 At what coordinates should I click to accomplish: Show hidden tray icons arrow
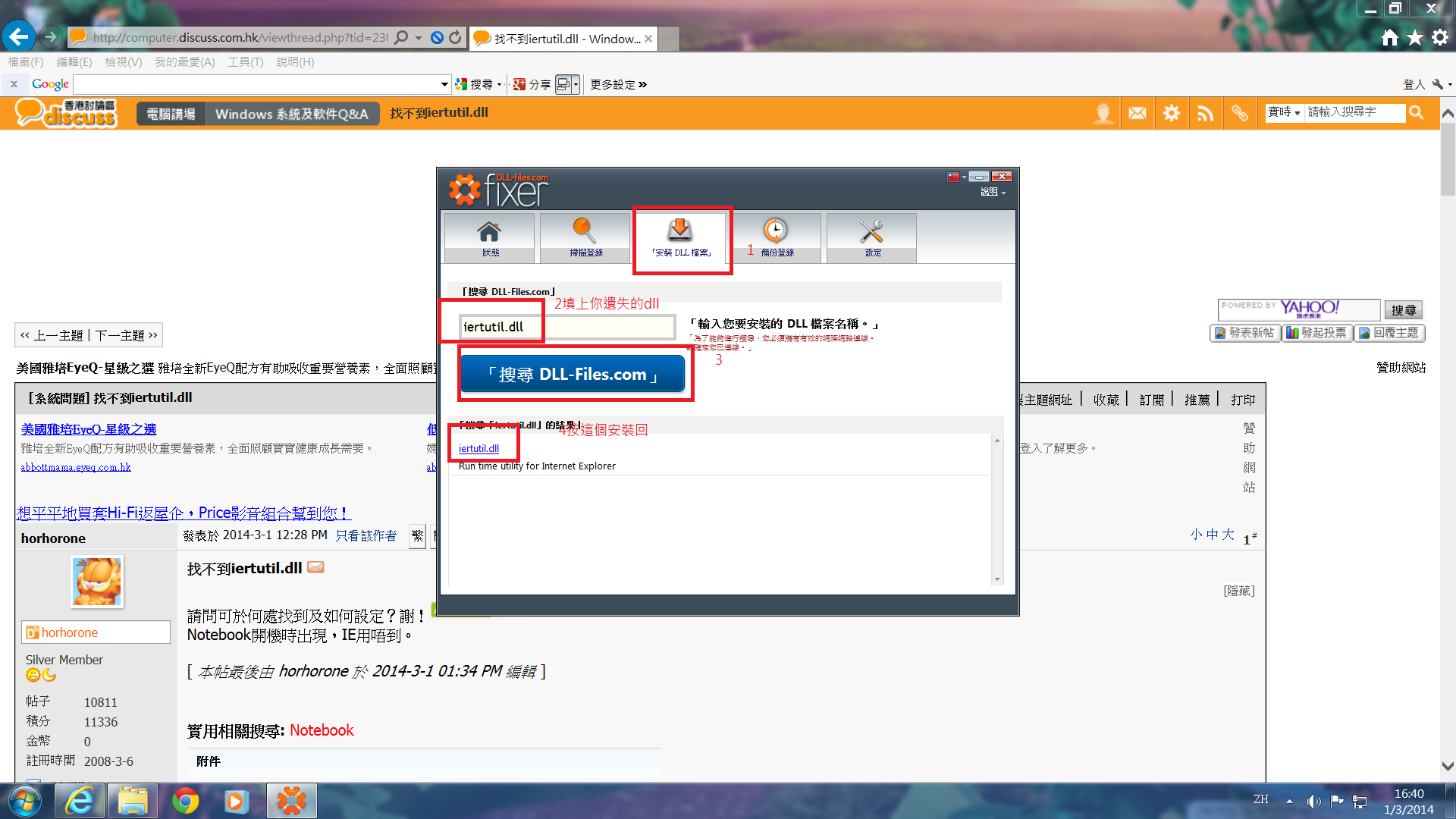click(x=1289, y=801)
